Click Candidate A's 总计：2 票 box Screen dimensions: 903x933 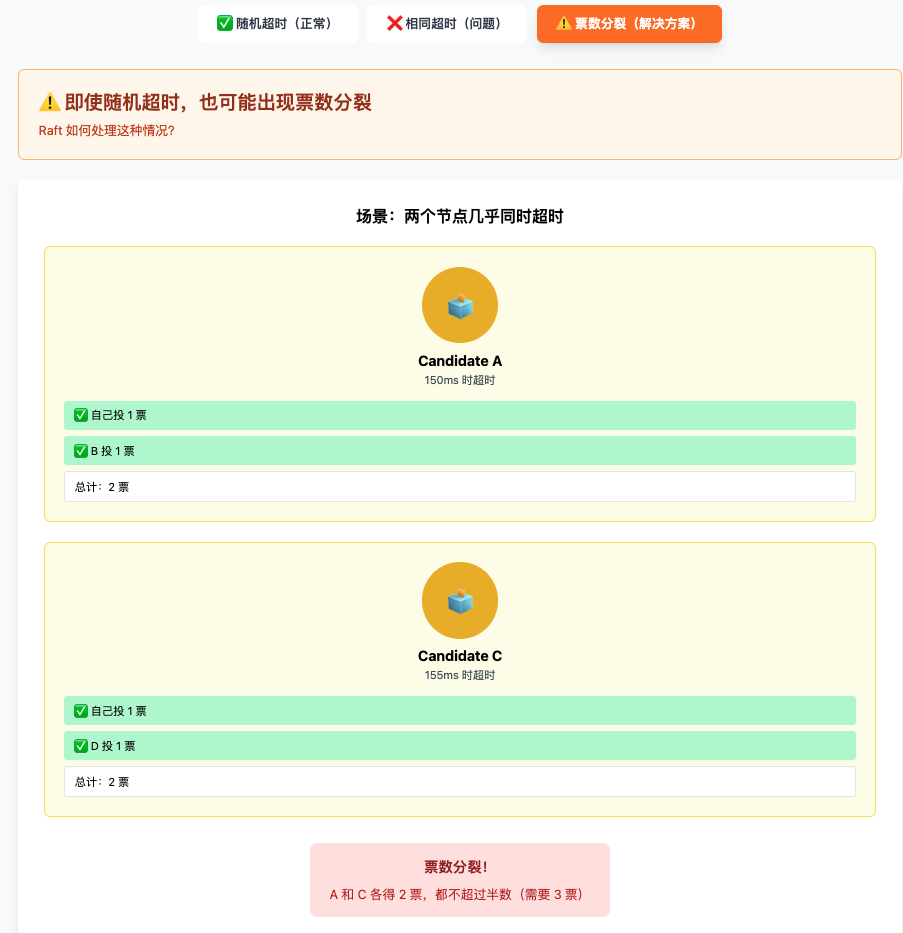[x=459, y=487]
